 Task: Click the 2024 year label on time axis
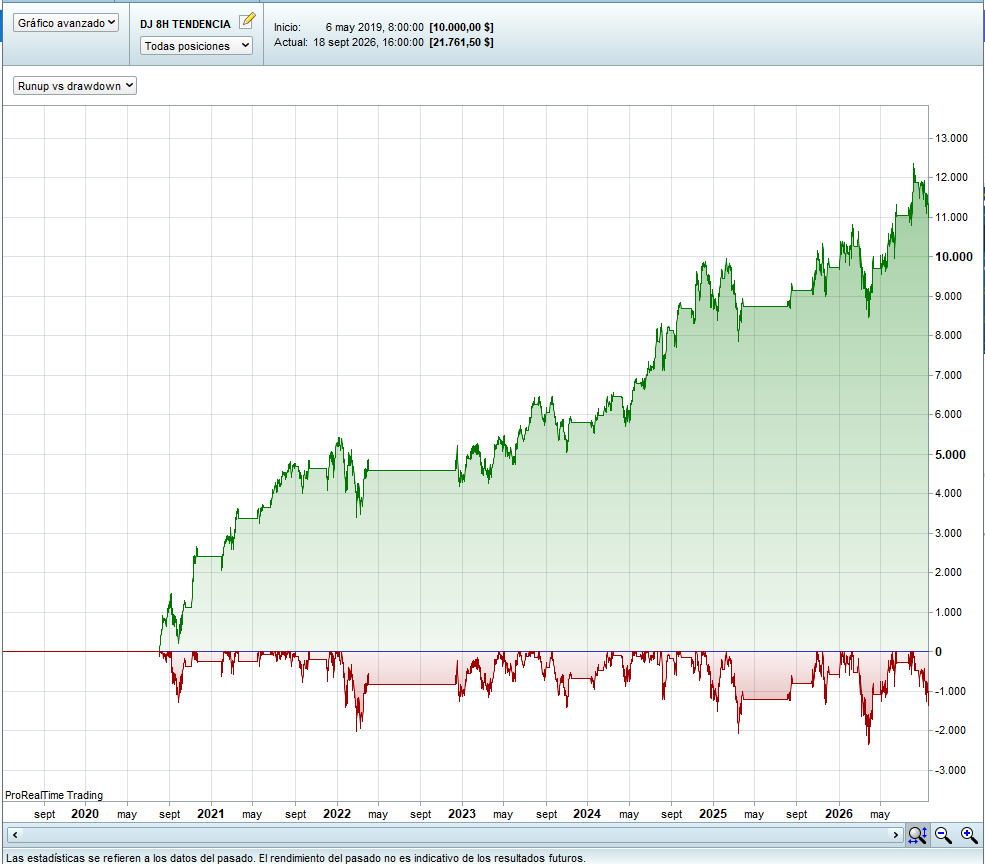coord(587,814)
